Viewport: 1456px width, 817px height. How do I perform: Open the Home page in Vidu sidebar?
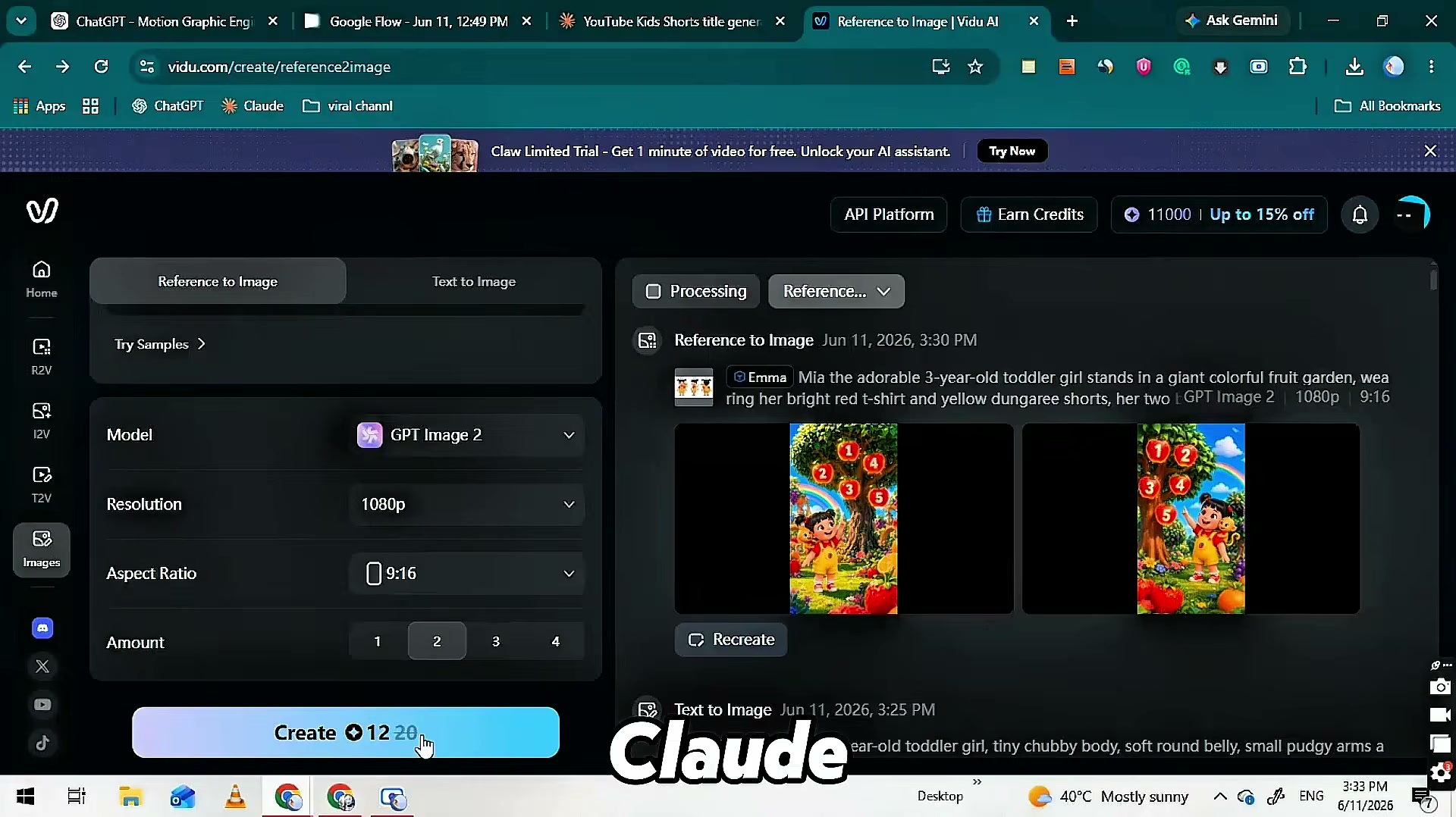42,279
